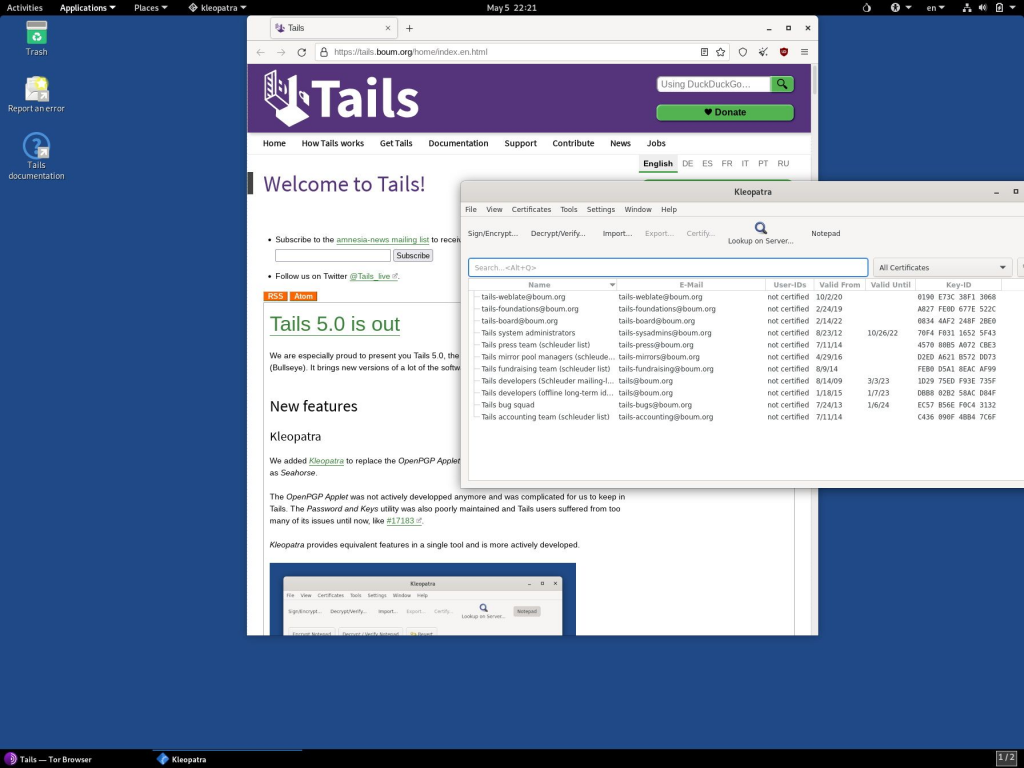Click the DuckDuckGo search box on Tails site
1024x768 pixels.
pyautogui.click(x=714, y=84)
